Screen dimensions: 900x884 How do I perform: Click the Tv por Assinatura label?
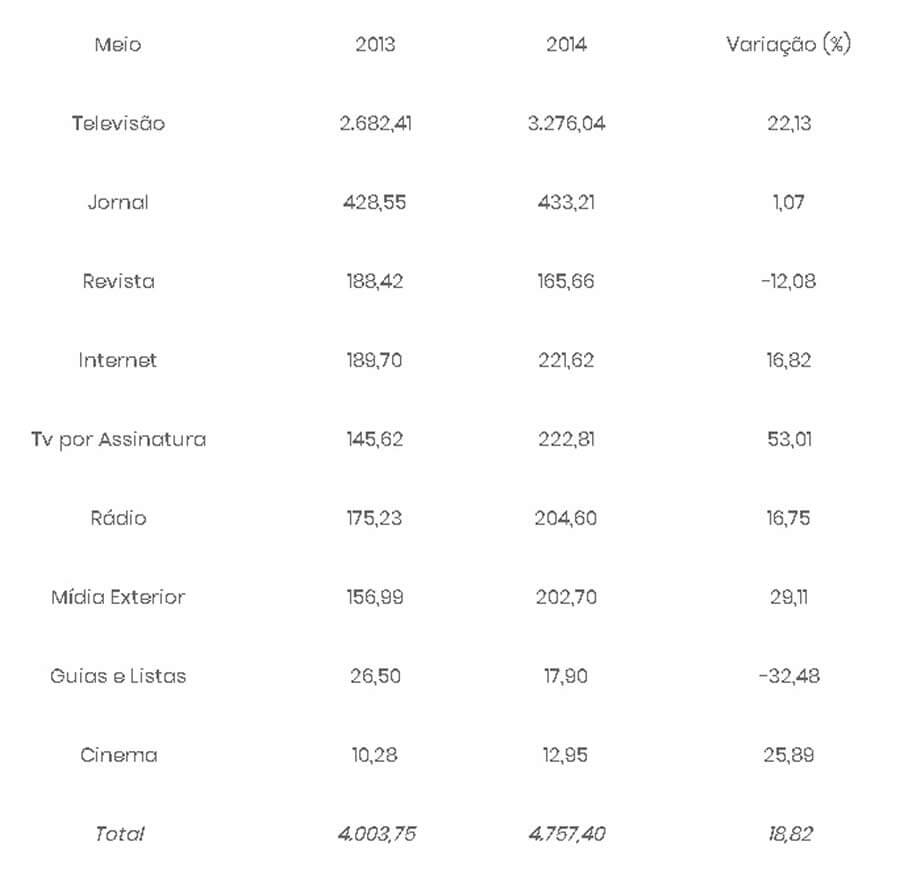[118, 439]
